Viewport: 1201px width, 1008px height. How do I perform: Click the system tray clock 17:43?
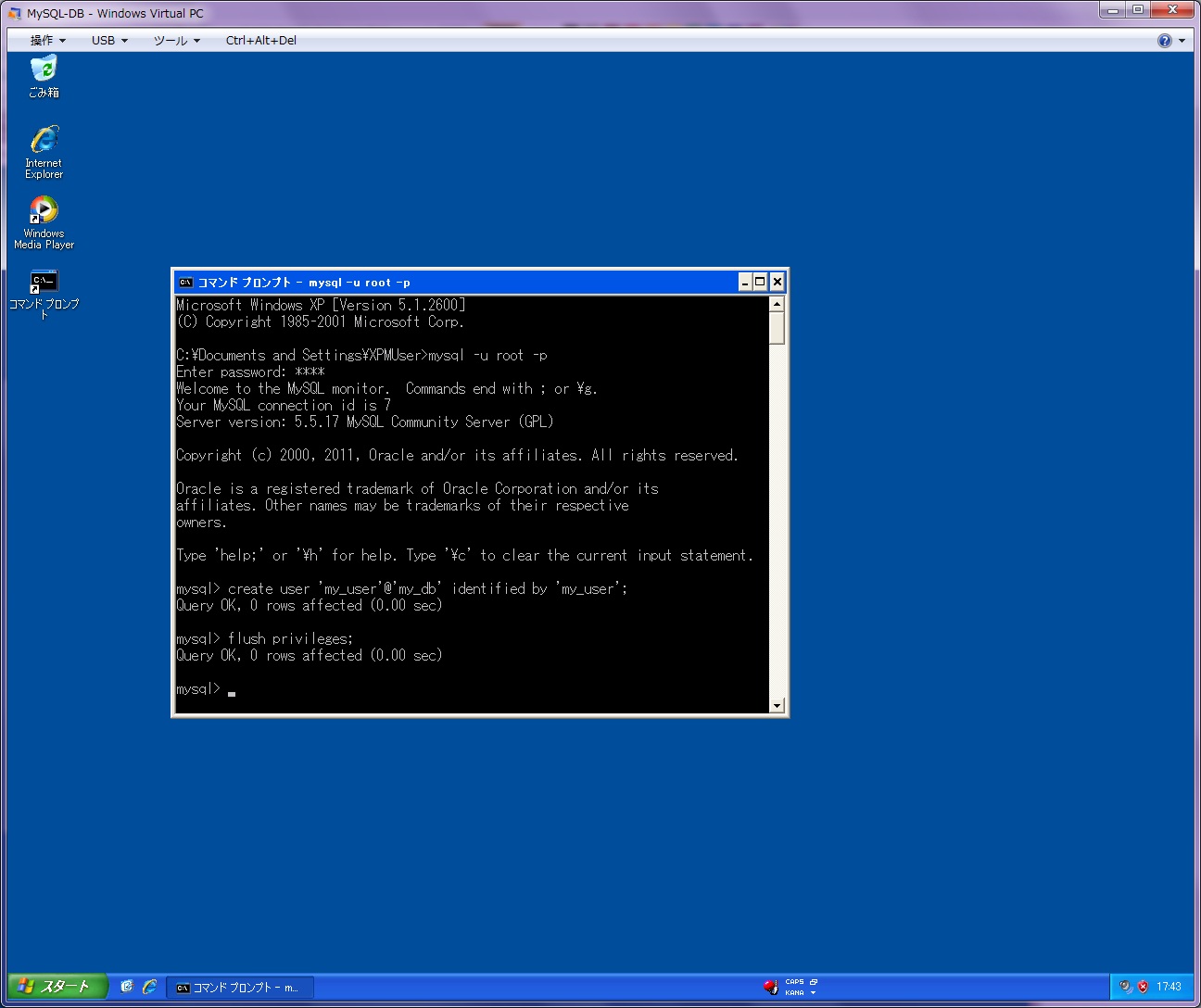pyautogui.click(x=1169, y=987)
